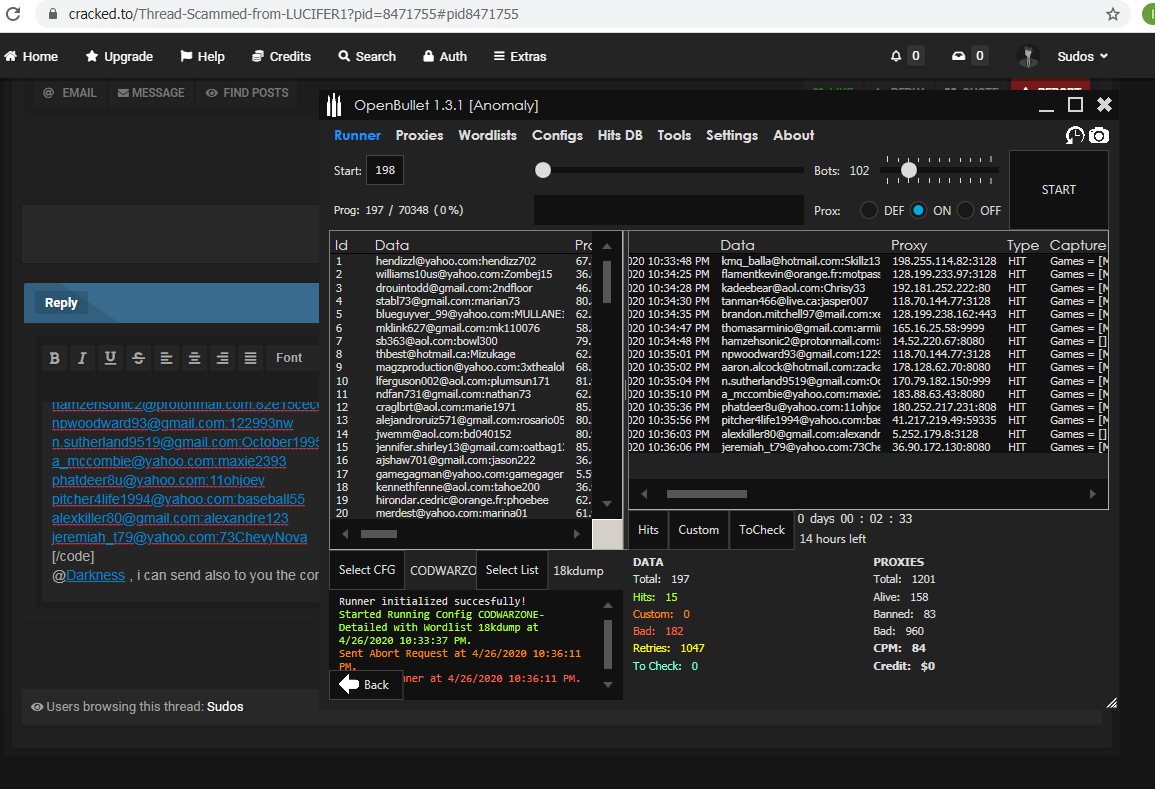Toggle bold formatting in reply editor
This screenshot has height=789, width=1155.
tap(55, 358)
